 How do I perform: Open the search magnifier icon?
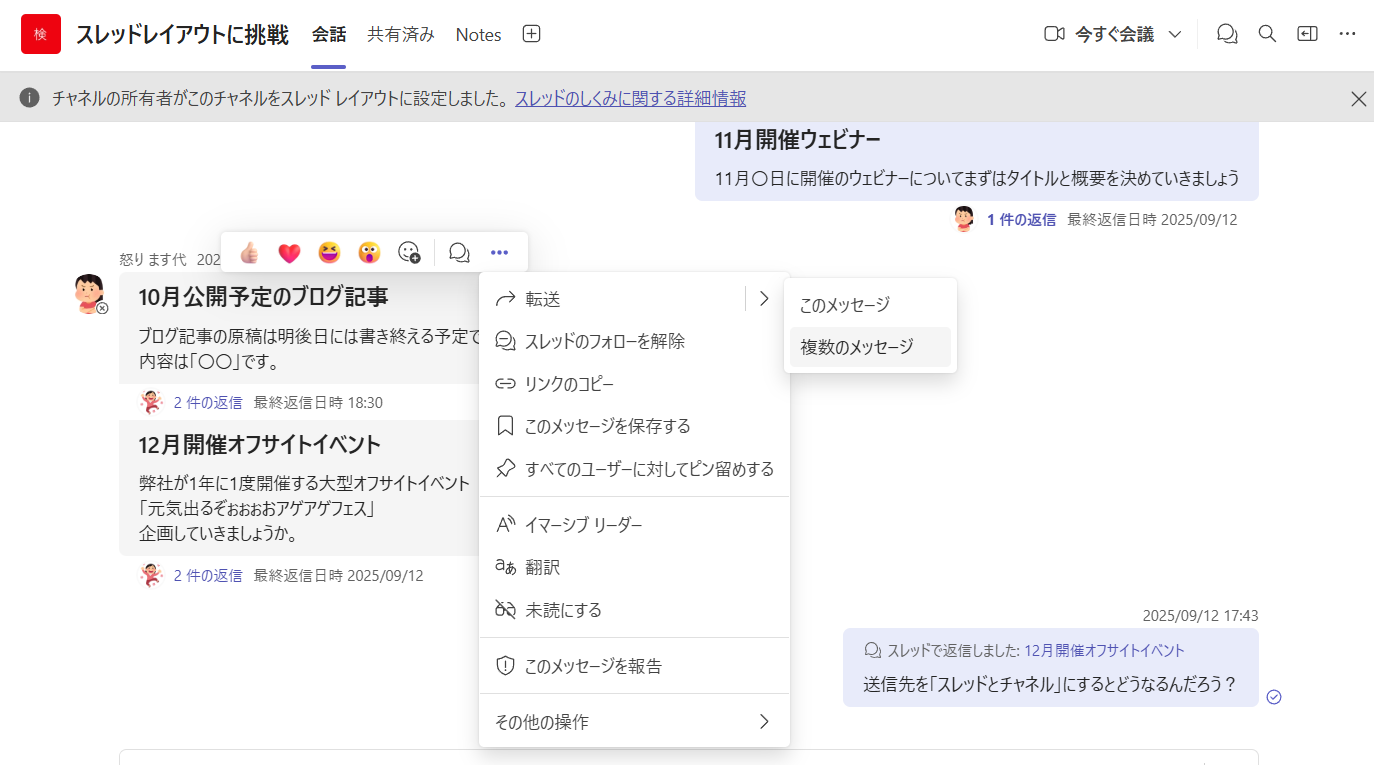[1267, 34]
